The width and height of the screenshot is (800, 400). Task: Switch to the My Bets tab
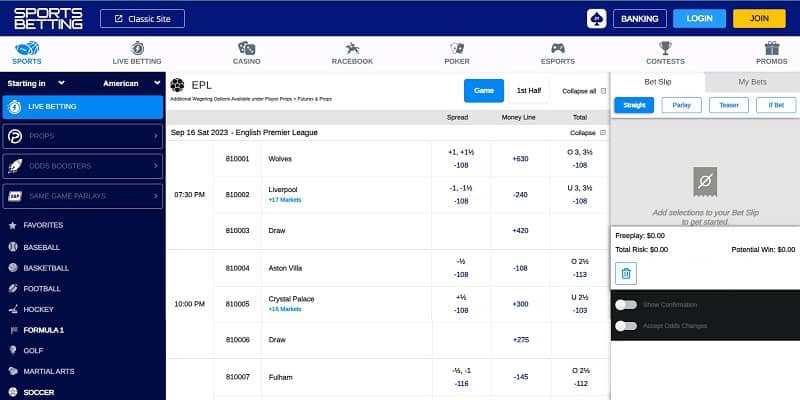752,82
